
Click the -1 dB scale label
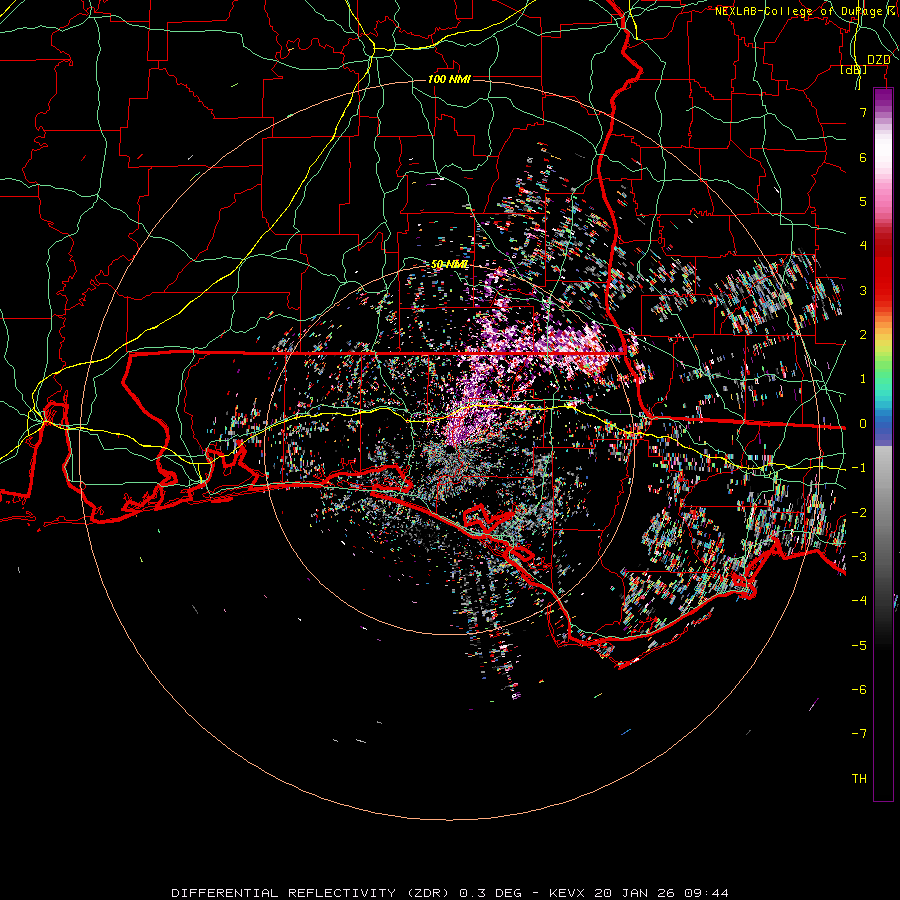pyautogui.click(x=859, y=468)
